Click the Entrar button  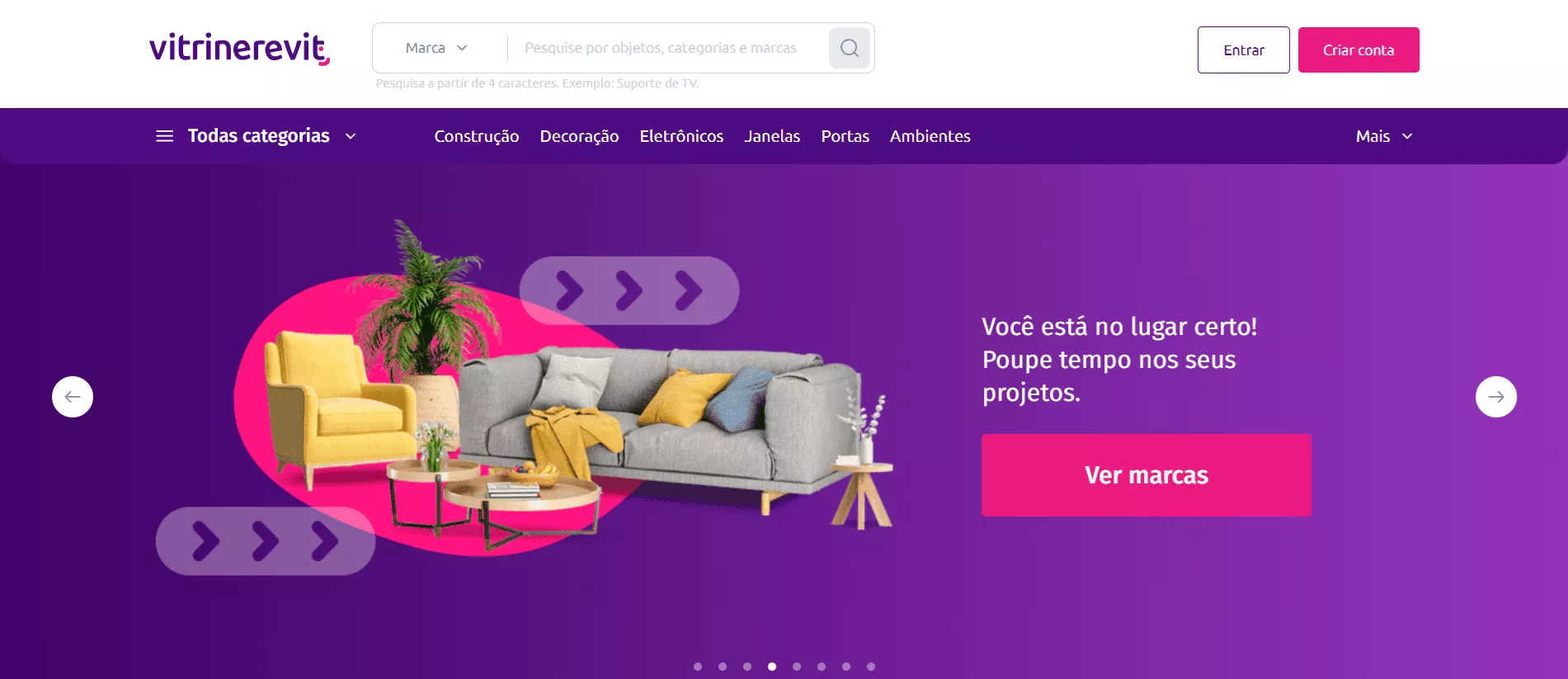tap(1243, 50)
